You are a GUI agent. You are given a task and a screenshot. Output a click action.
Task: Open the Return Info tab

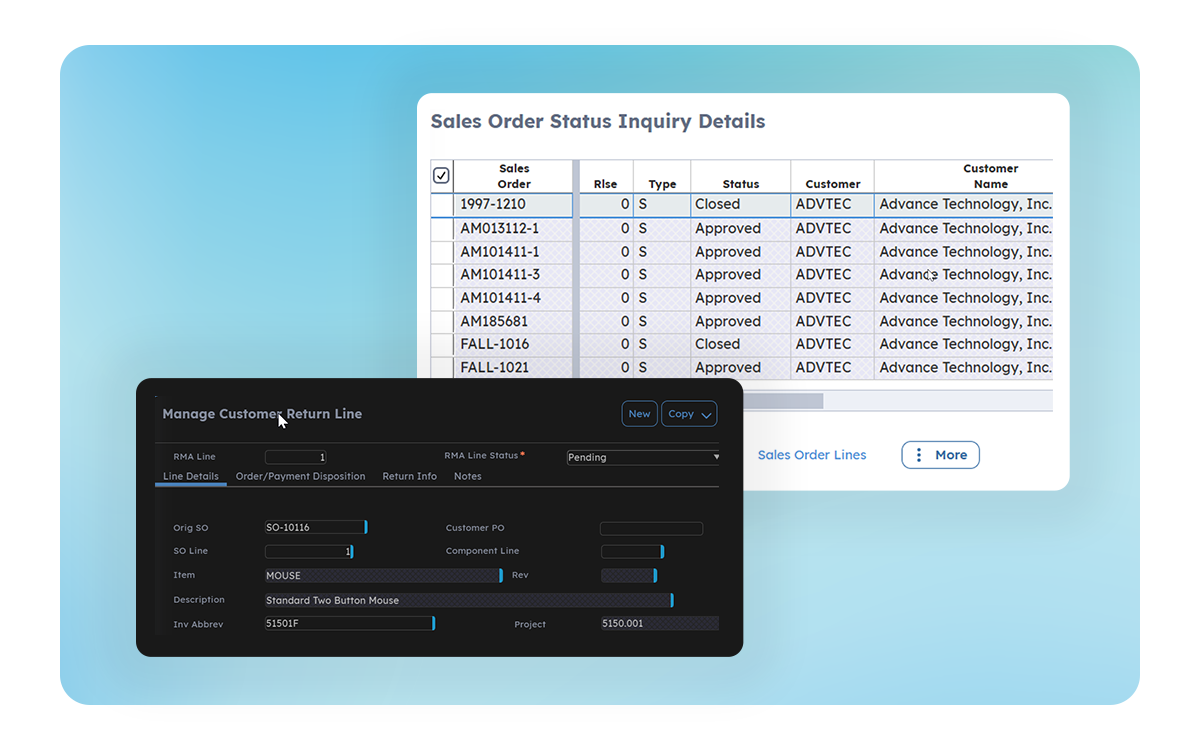(409, 477)
